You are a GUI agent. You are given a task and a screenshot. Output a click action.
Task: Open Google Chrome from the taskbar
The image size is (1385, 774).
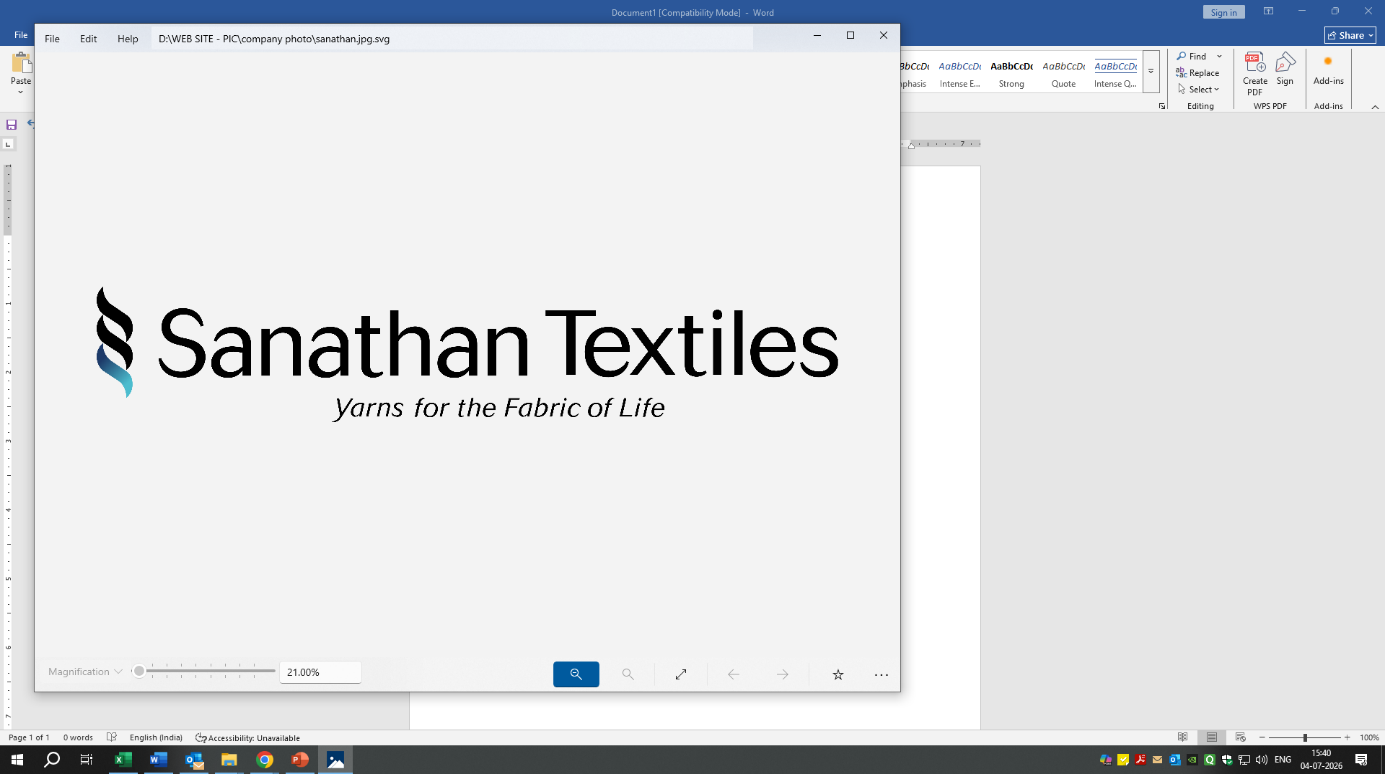tap(264, 760)
